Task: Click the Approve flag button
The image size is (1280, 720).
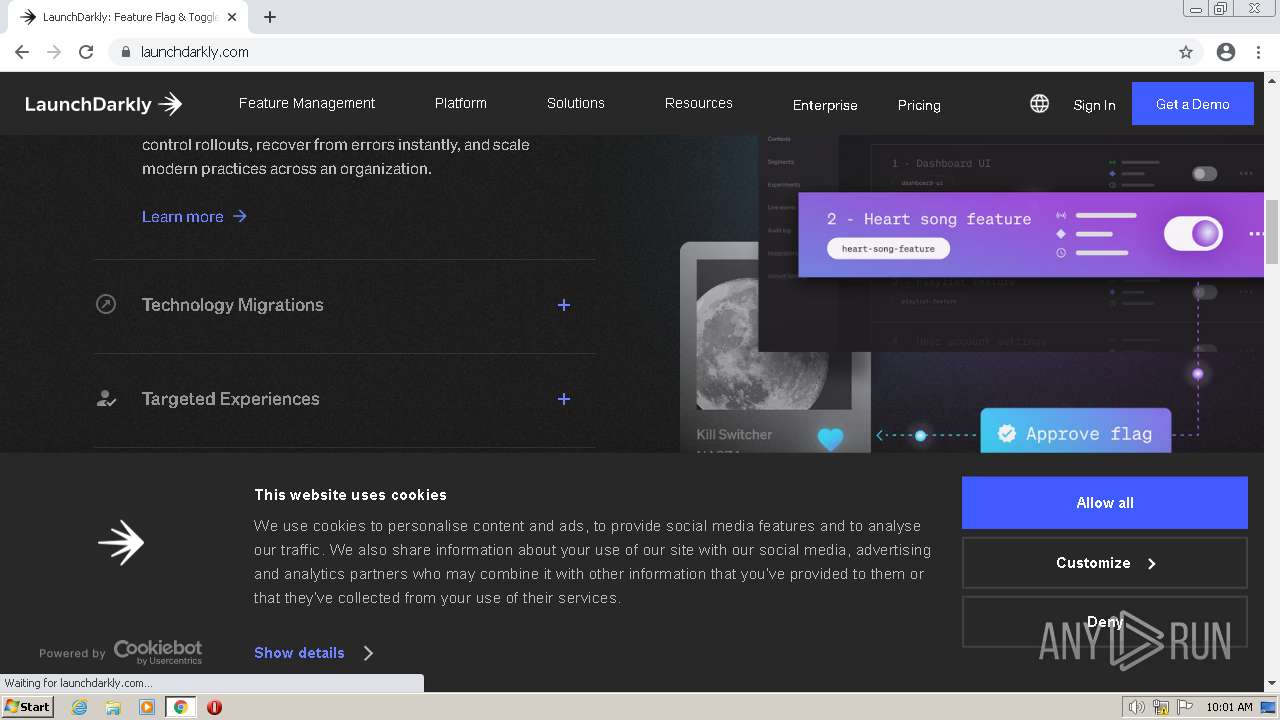Action: click(1076, 433)
